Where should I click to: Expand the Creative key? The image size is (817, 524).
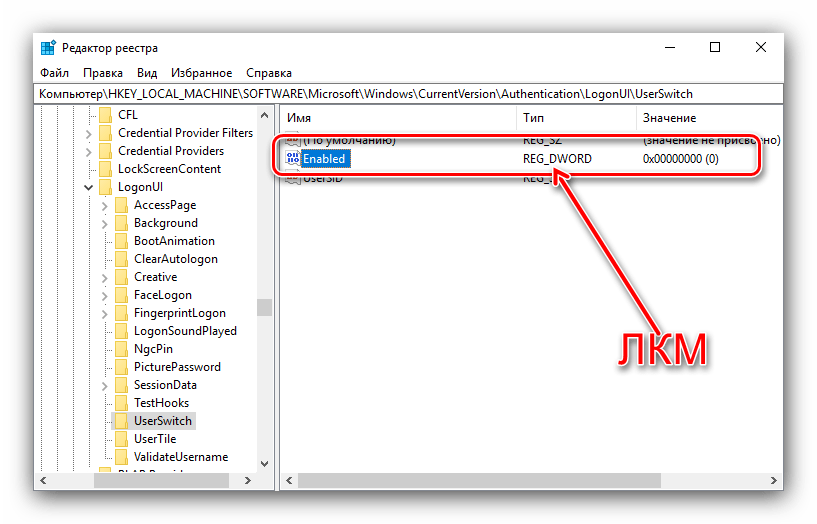pyautogui.click(x=105, y=278)
